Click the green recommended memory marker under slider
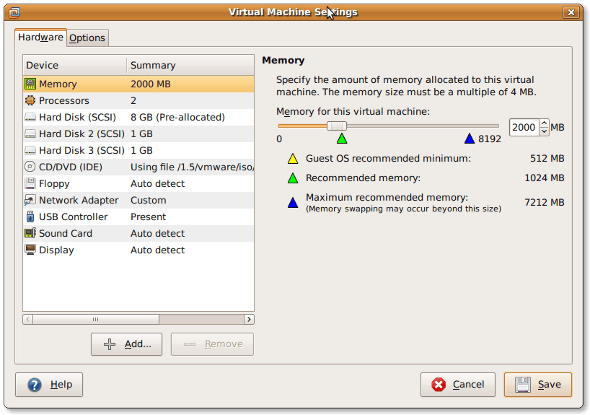 tap(342, 138)
